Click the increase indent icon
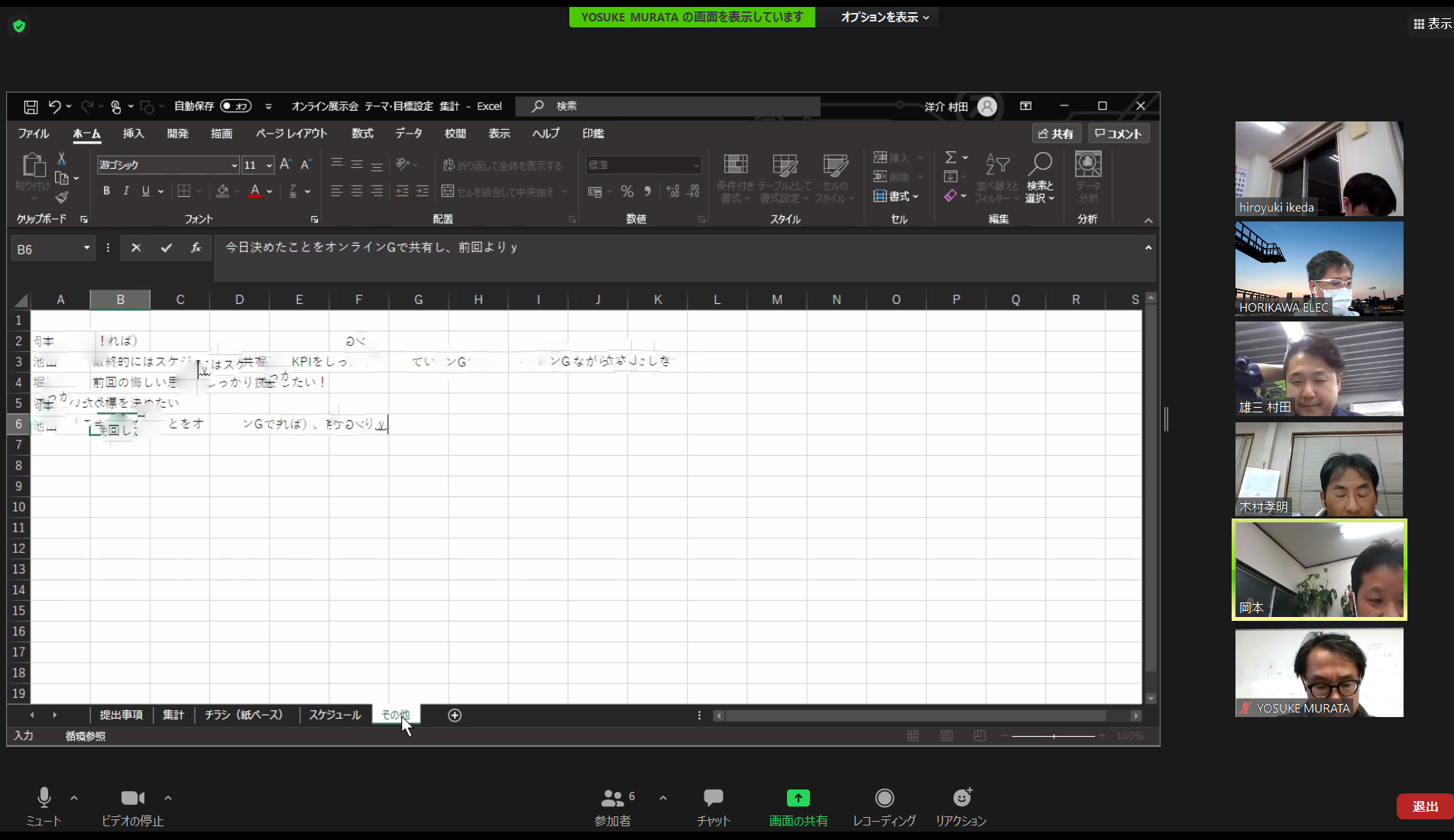This screenshot has width=1454, height=840. (423, 191)
